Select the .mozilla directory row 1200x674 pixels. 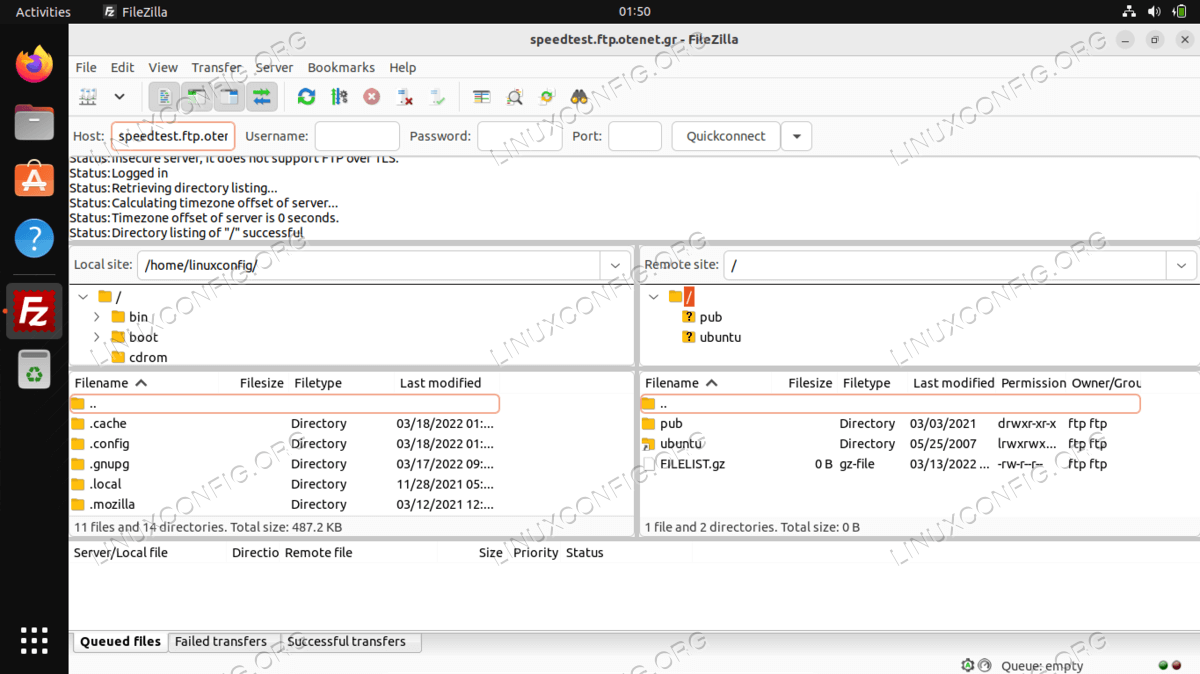(x=285, y=505)
